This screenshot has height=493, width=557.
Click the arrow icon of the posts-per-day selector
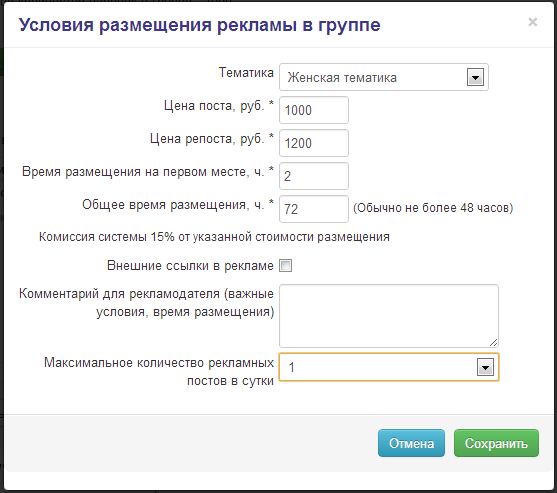pyautogui.click(x=485, y=367)
